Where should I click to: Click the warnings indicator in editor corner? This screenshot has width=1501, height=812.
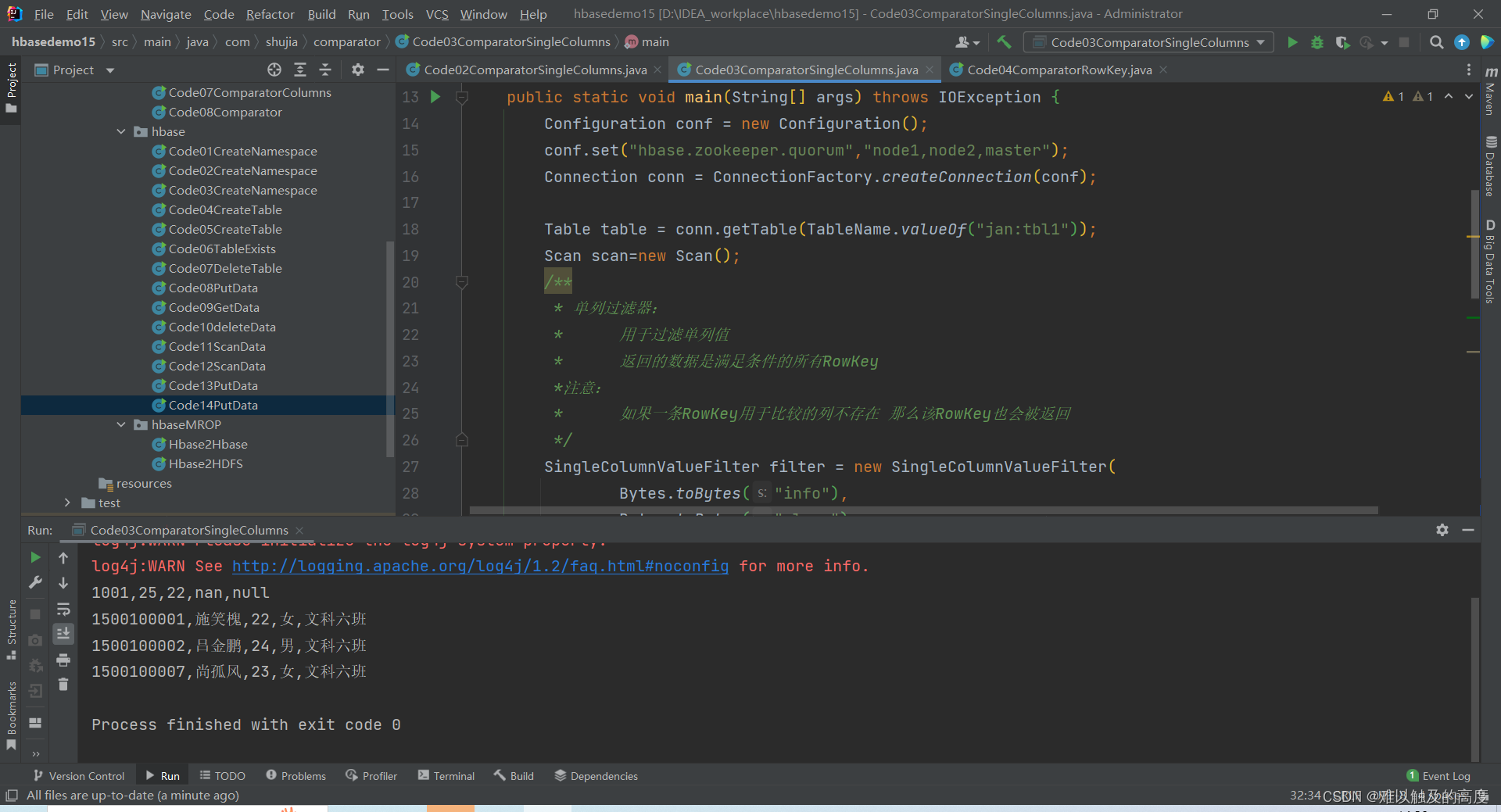(1408, 97)
